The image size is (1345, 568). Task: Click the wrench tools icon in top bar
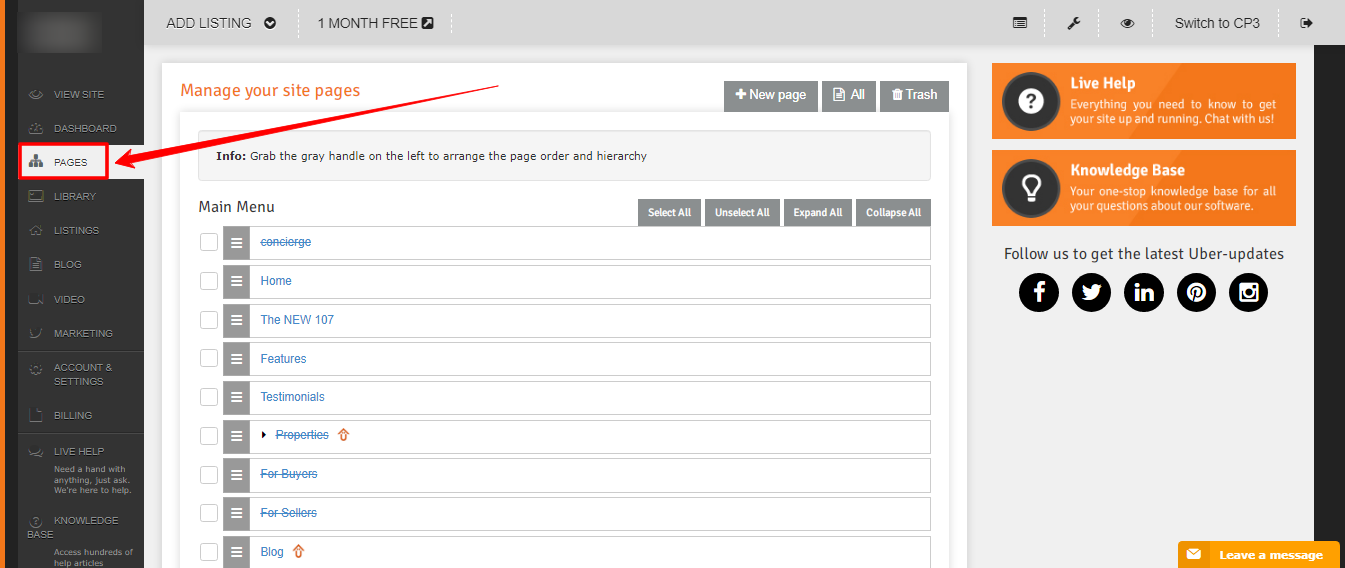(x=1074, y=23)
